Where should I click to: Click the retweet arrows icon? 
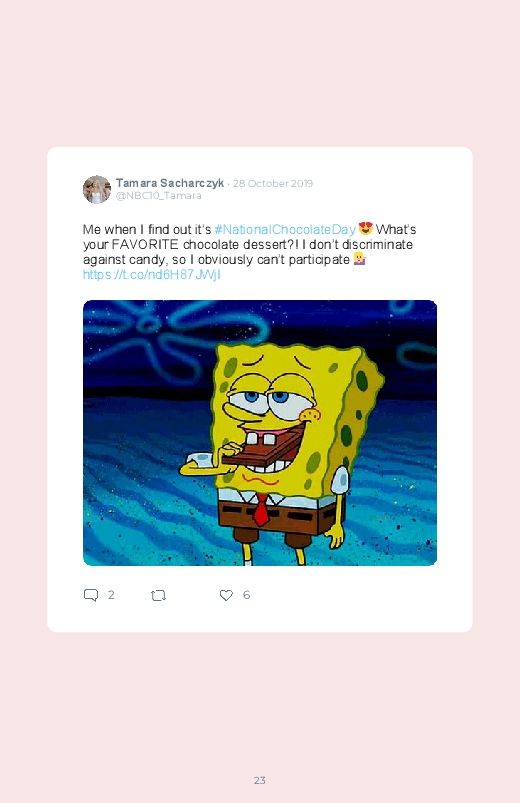(x=158, y=595)
